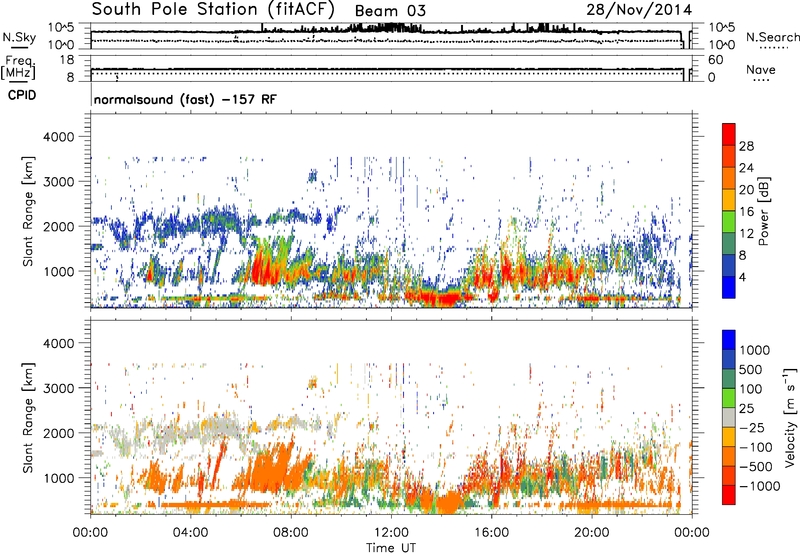
Task: Click the '12:00' time tick label
Action: [391, 533]
